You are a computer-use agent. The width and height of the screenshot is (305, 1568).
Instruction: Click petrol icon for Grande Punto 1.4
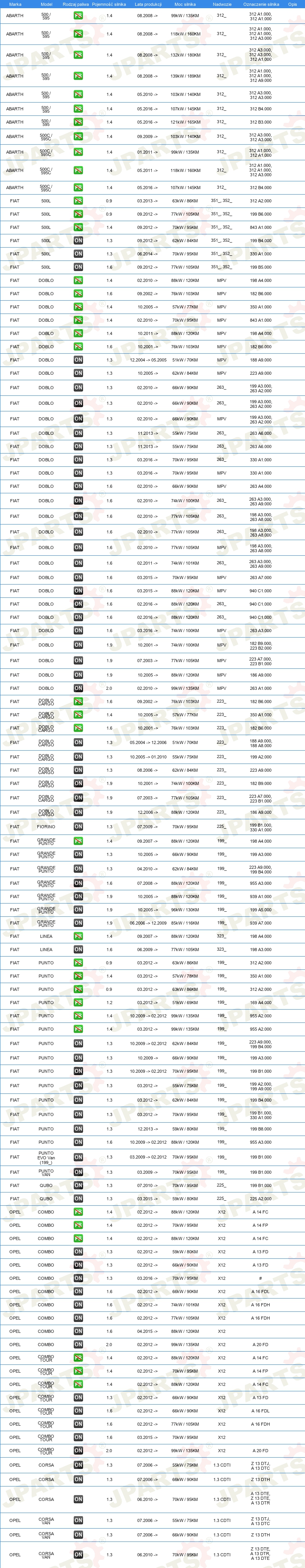tap(78, 841)
